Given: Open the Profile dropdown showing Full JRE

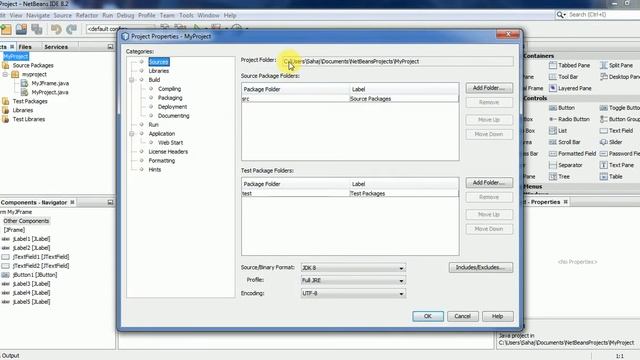Looking at the screenshot, I should (x=353, y=280).
